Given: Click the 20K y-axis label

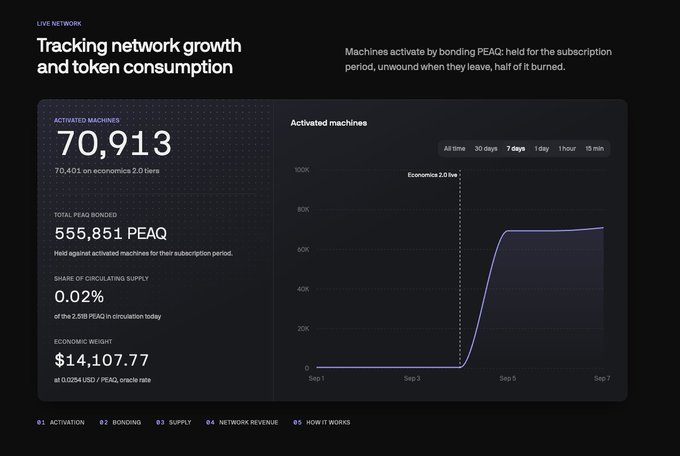Looking at the screenshot, I should point(303,329).
